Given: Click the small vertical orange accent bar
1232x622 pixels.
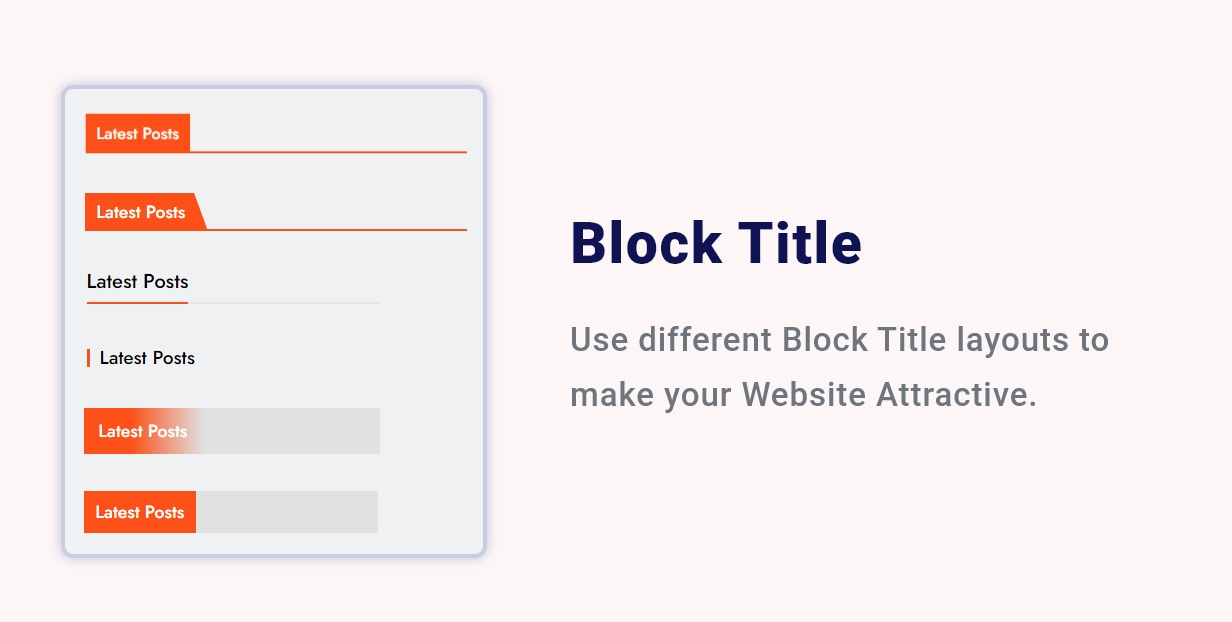Looking at the screenshot, I should (89, 358).
